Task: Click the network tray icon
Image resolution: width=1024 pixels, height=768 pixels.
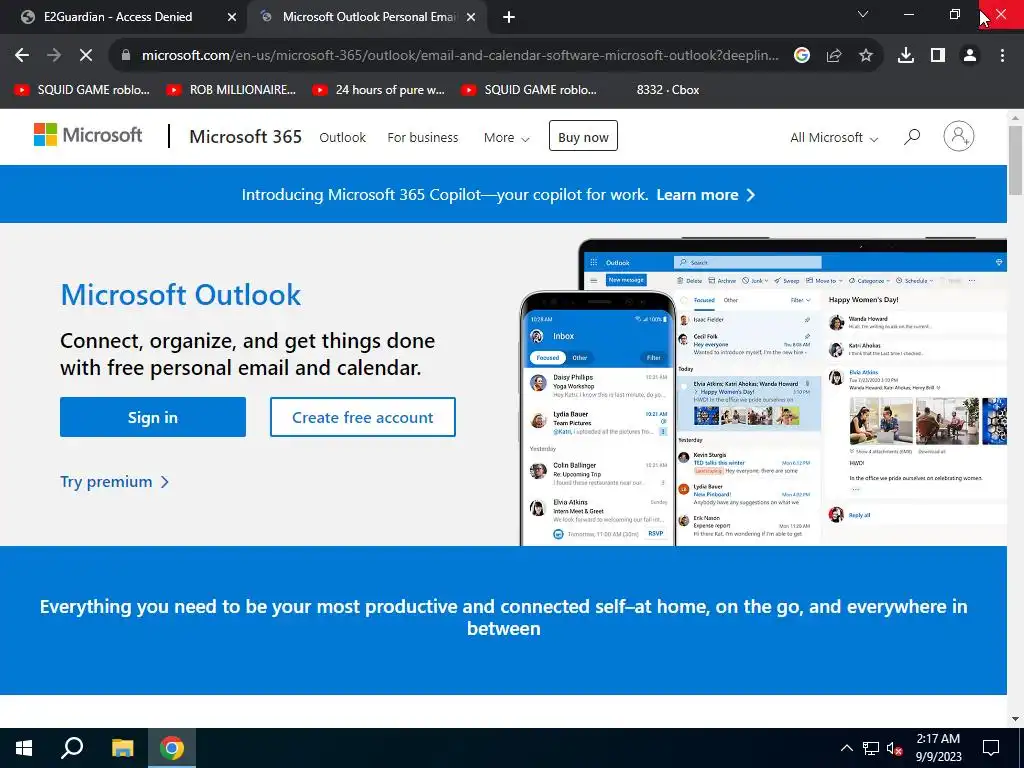Action: pyautogui.click(x=871, y=748)
